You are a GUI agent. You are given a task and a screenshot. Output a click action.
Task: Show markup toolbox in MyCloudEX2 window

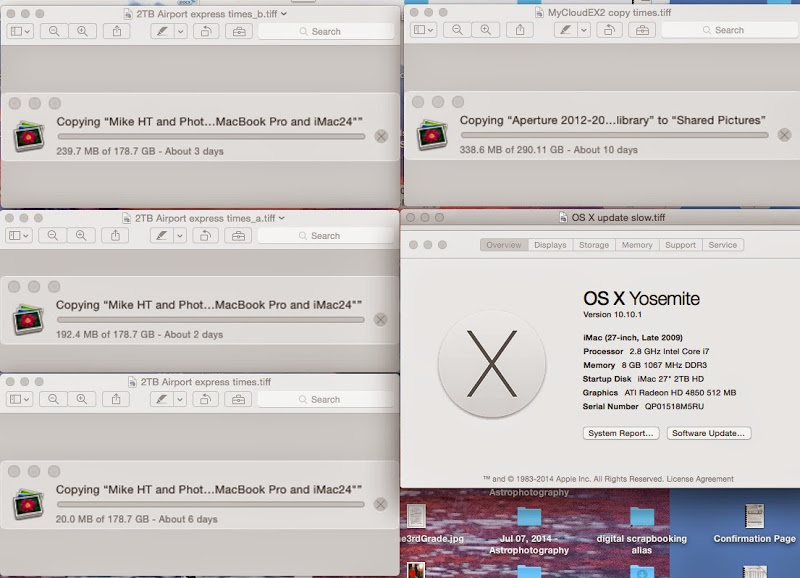coord(642,30)
